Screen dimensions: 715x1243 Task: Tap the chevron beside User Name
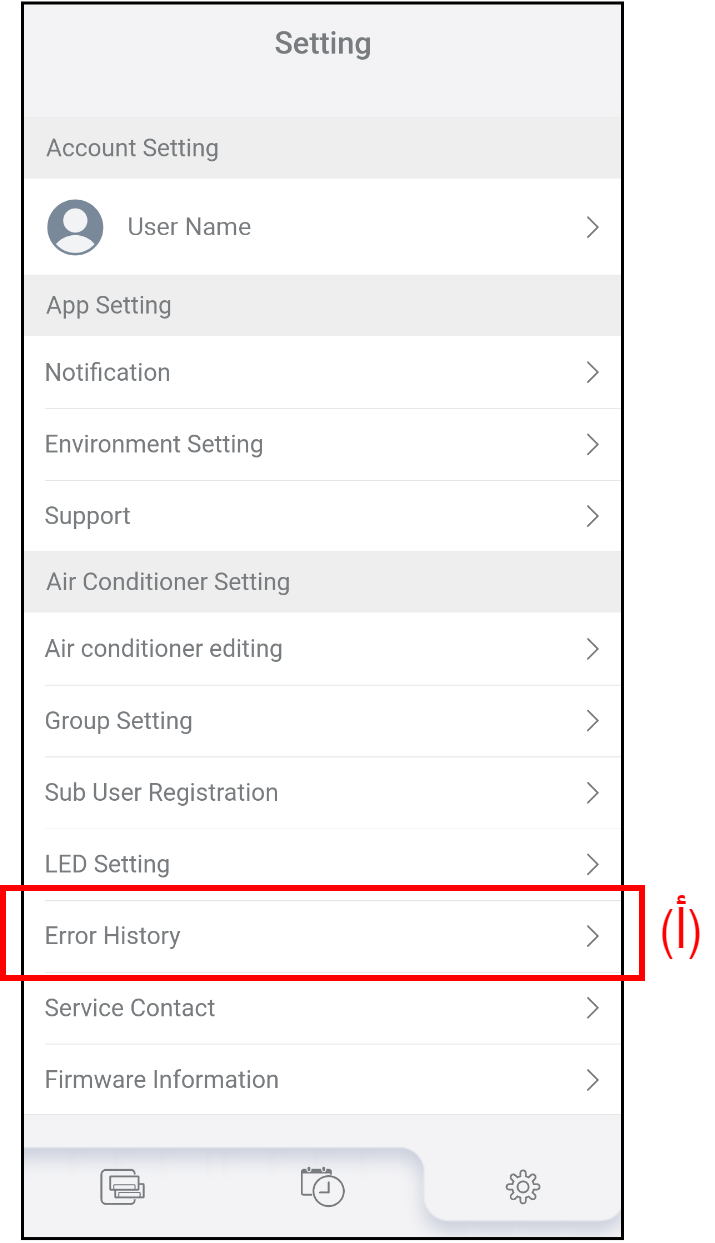coord(592,227)
